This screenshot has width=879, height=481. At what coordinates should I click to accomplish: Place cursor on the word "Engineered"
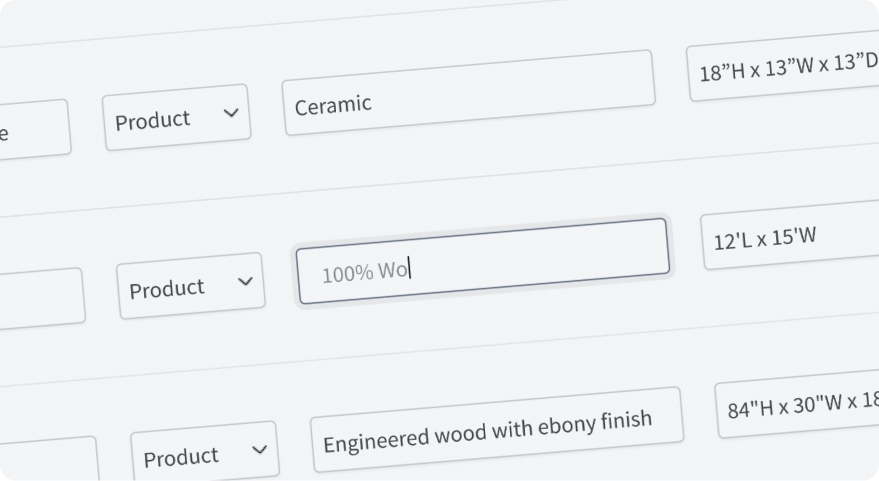tap(372, 440)
